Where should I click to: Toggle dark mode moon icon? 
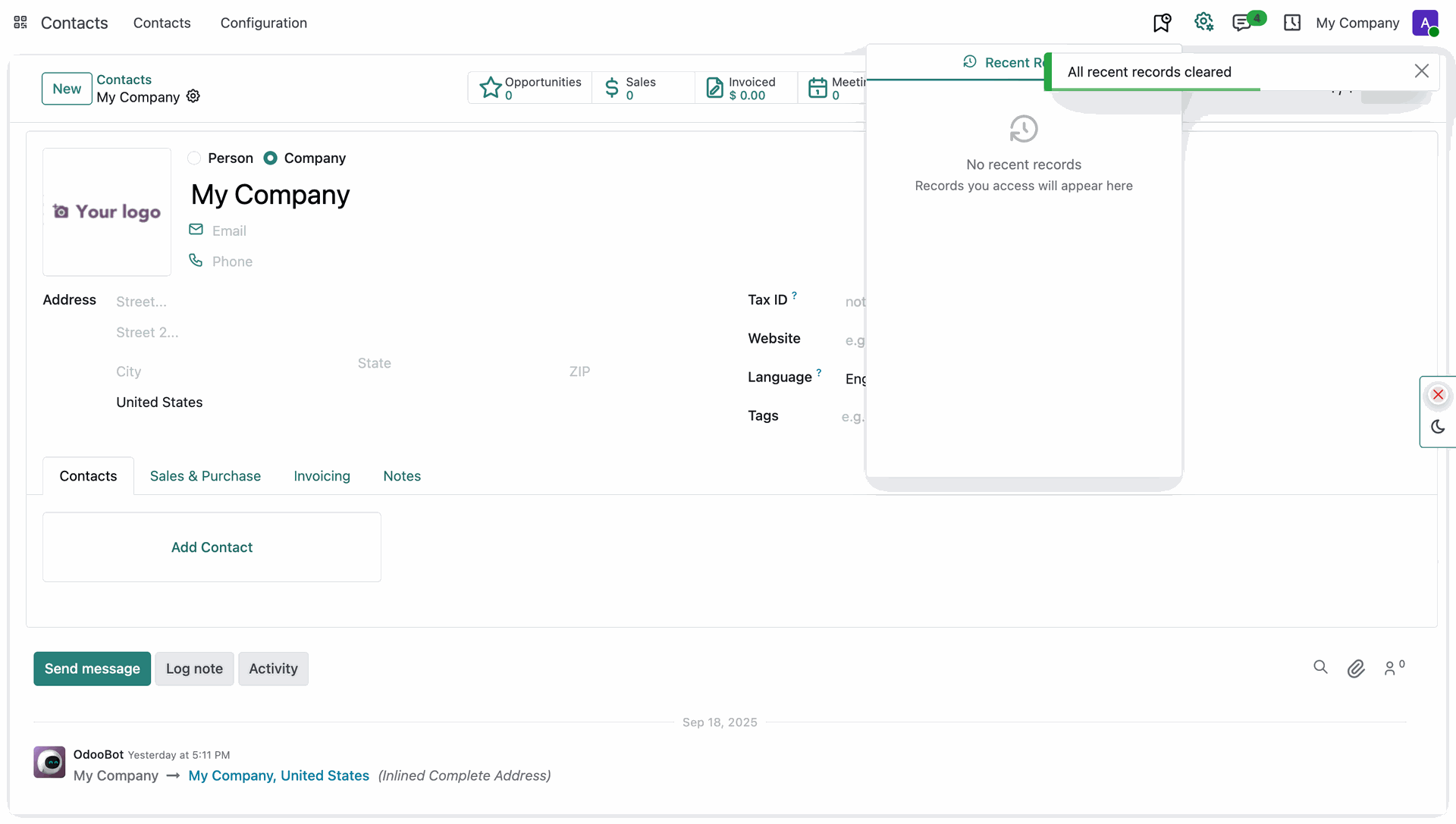click(x=1438, y=427)
